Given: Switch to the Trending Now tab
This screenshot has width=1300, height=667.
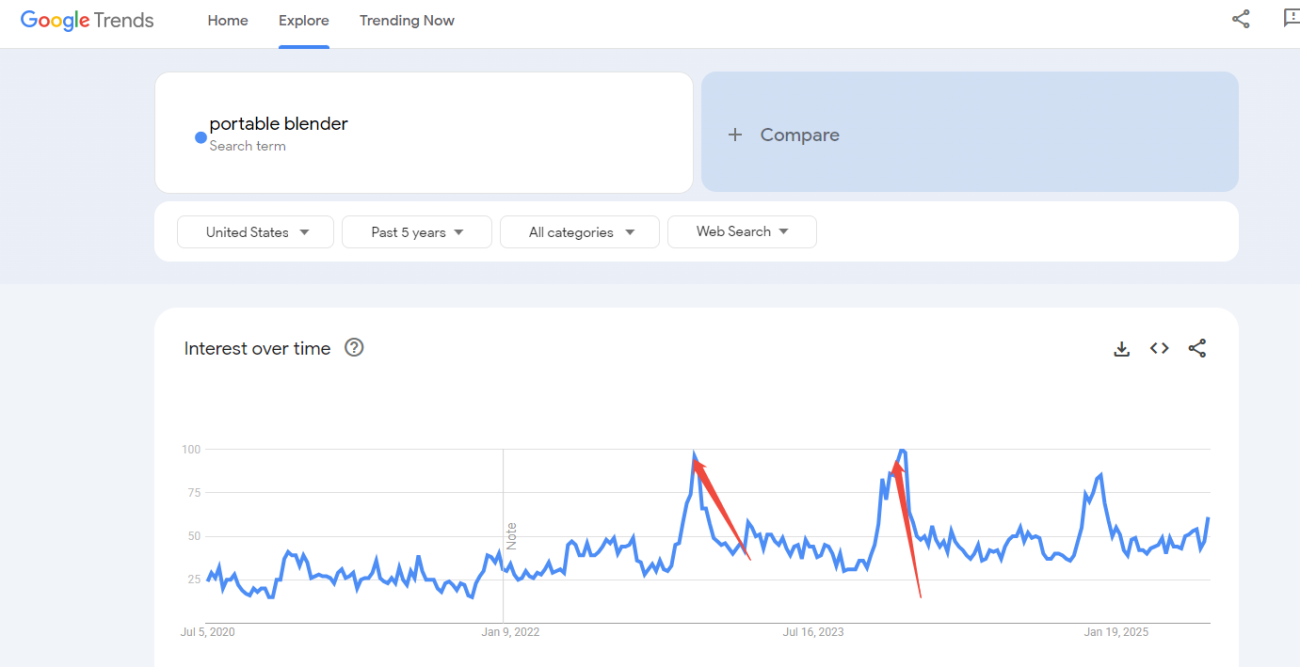Looking at the screenshot, I should [x=407, y=21].
